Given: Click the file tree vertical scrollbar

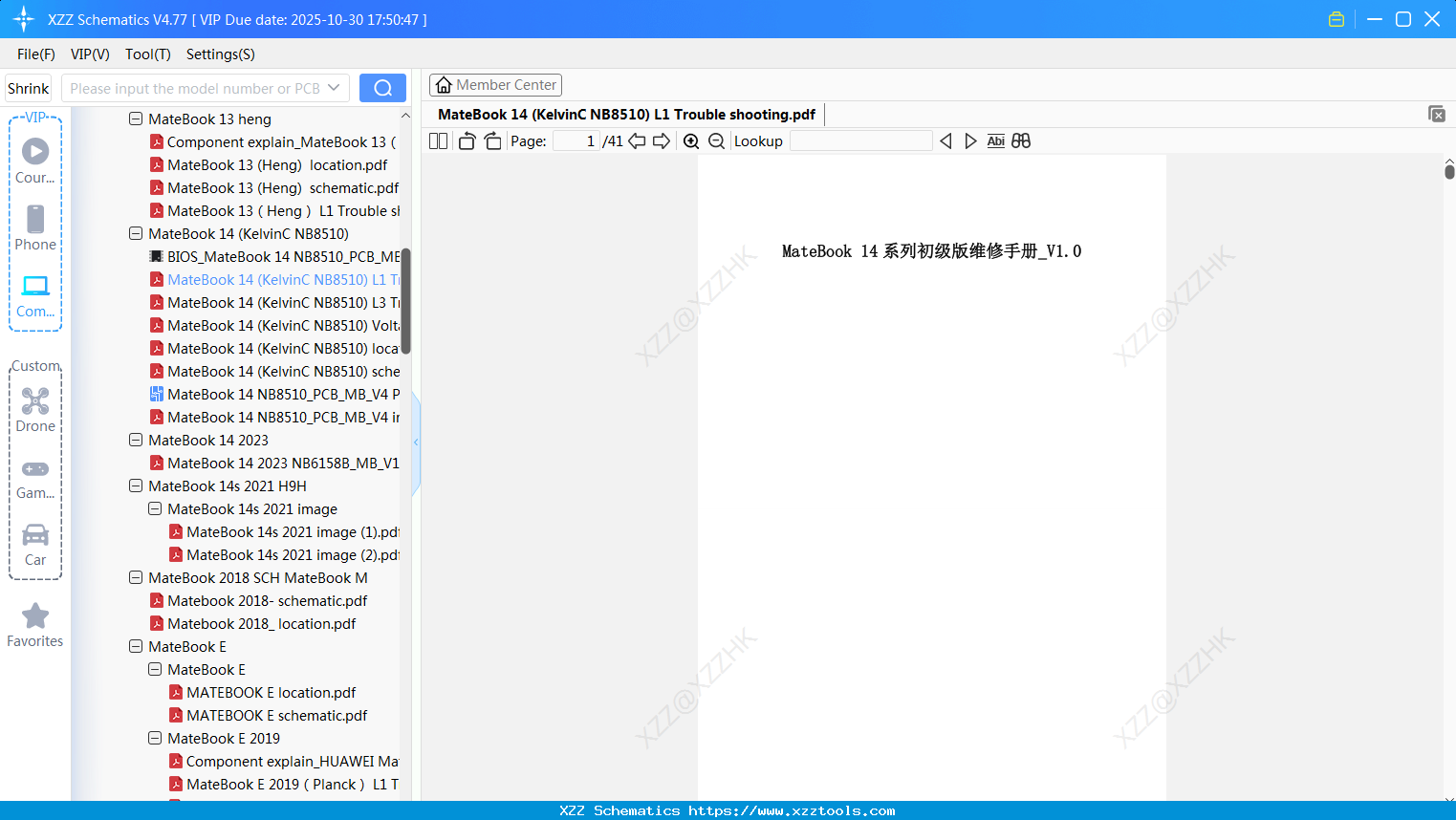Looking at the screenshot, I should [x=405, y=301].
